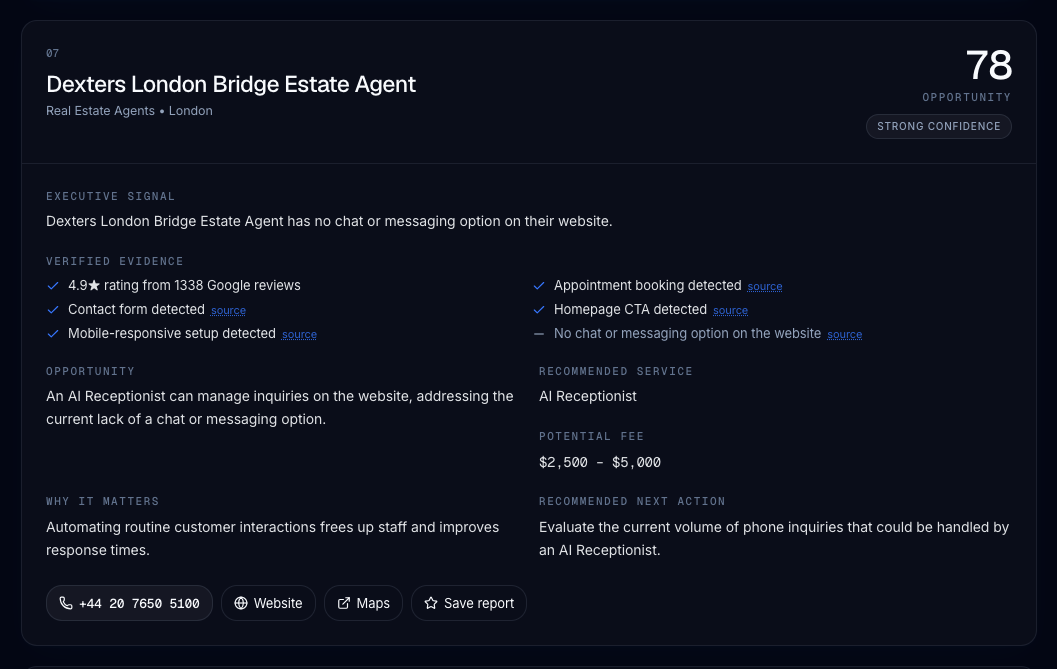Open source link for Mobile-responsive setup detected
Image resolution: width=1057 pixels, height=669 pixels.
[x=299, y=334]
